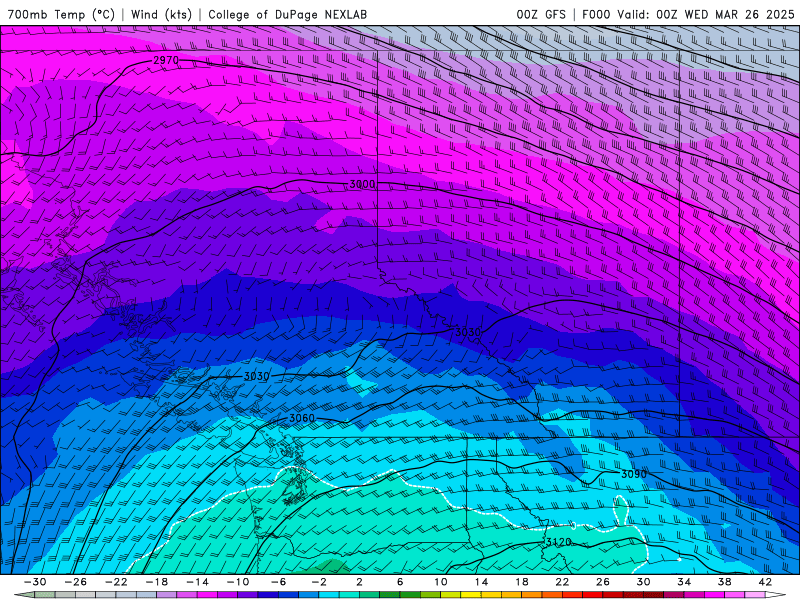The width and height of the screenshot is (800, 600).
Task: Click the 6 colorbar tick label
Action: [400, 582]
